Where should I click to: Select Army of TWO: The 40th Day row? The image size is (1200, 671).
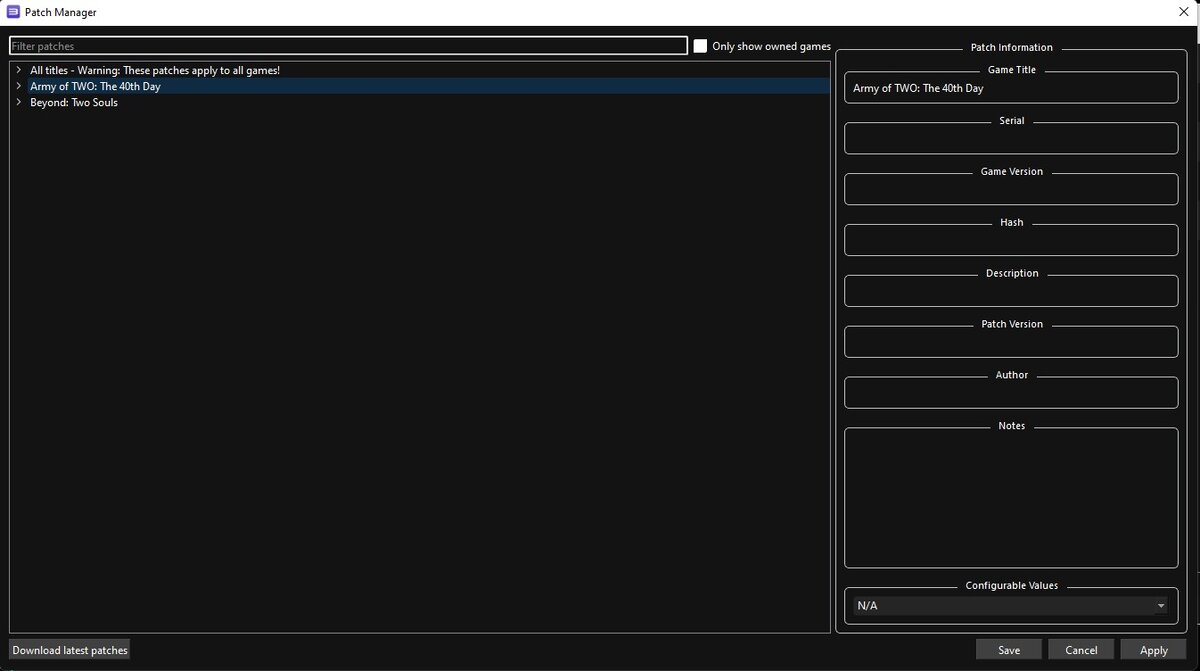[420, 86]
